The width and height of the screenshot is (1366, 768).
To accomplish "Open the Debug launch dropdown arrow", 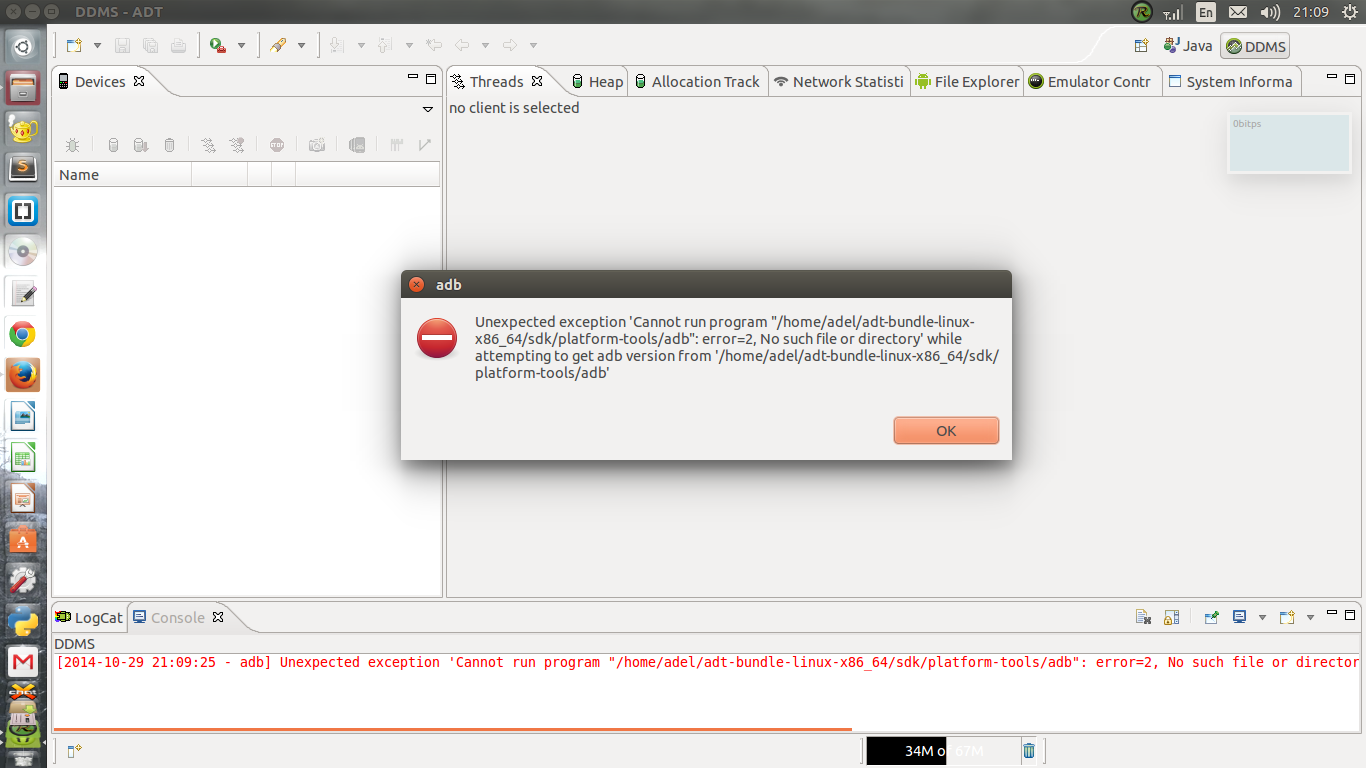I will 241,45.
